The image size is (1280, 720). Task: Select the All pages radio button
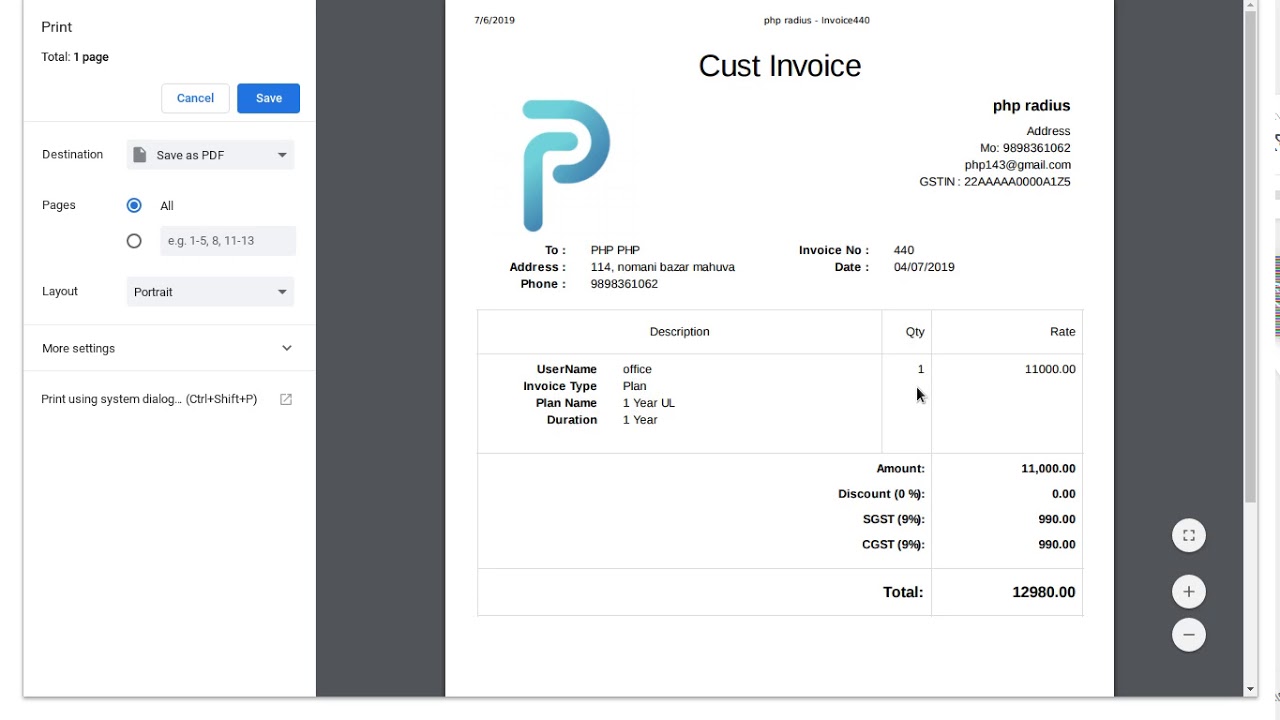coord(134,205)
